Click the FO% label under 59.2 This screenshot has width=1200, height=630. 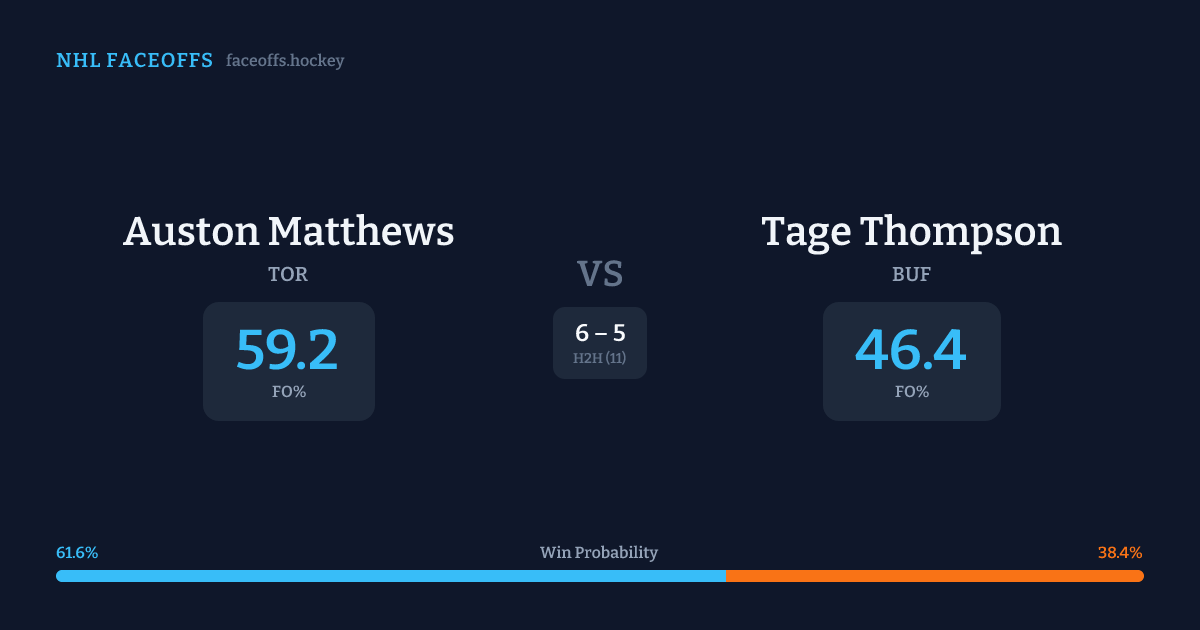(x=288, y=392)
